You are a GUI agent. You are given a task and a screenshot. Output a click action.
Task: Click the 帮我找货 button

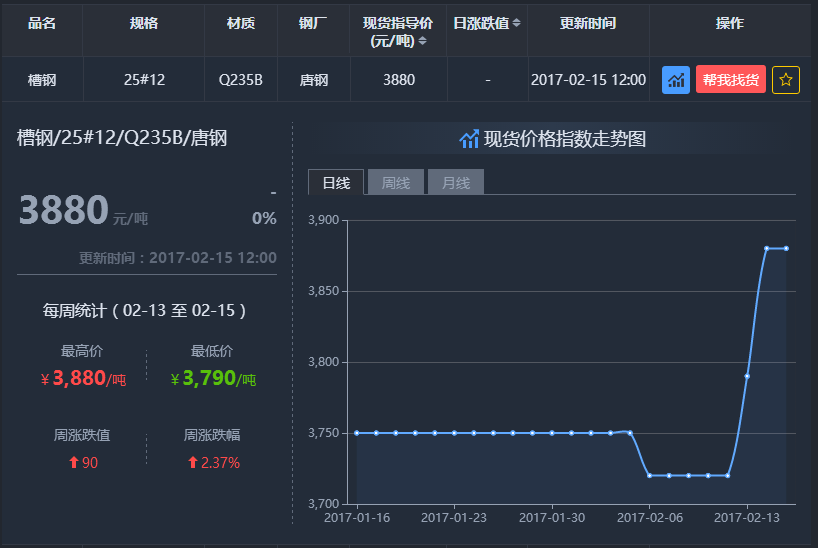point(730,80)
